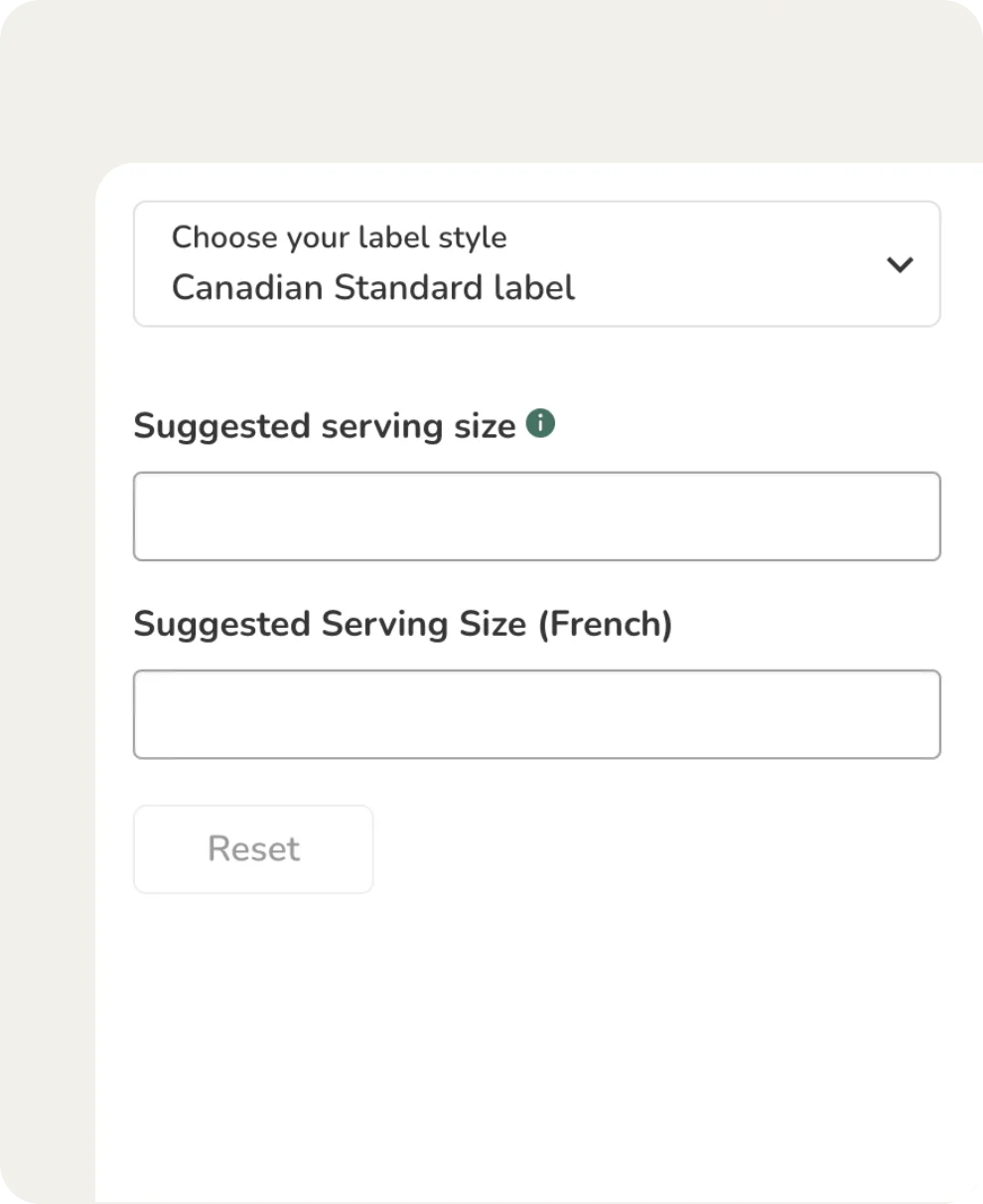Place cursor in the French serving size box

click(536, 714)
